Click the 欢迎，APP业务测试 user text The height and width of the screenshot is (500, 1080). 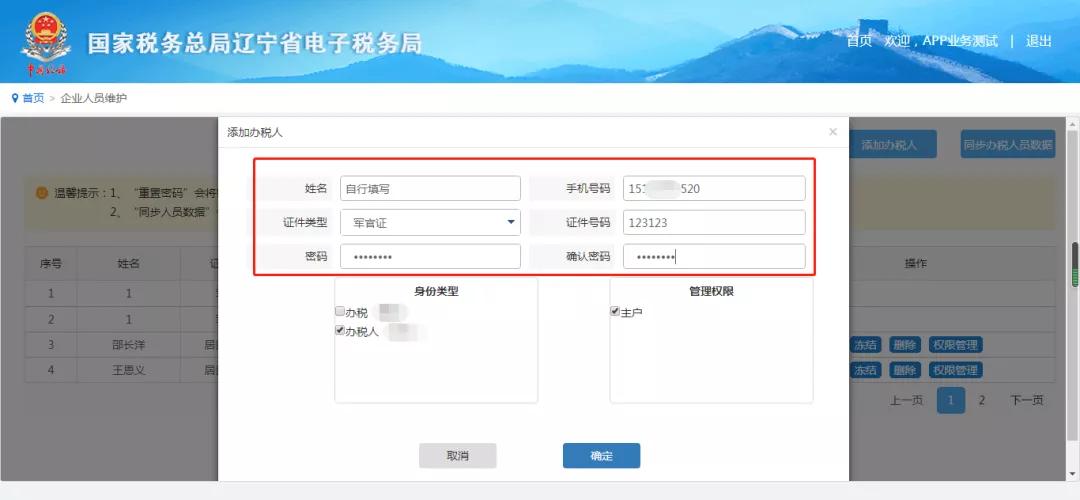pyautogui.click(x=941, y=41)
